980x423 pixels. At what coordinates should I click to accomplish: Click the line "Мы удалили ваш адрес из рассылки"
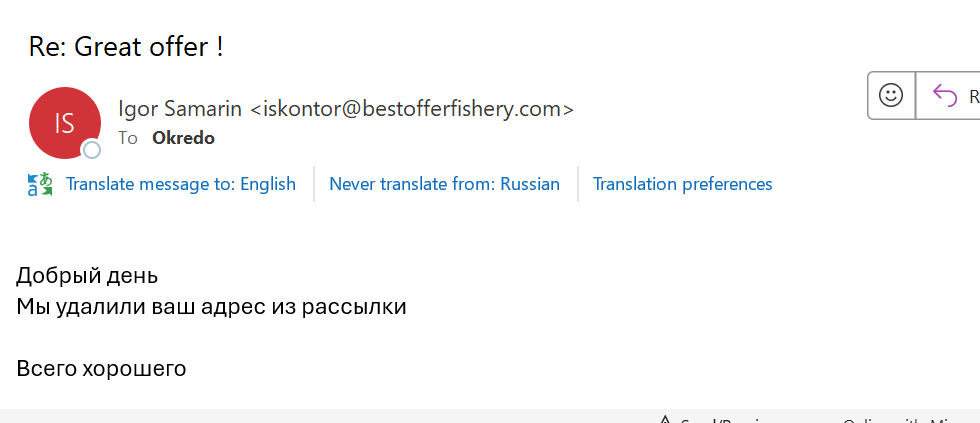[211, 306]
